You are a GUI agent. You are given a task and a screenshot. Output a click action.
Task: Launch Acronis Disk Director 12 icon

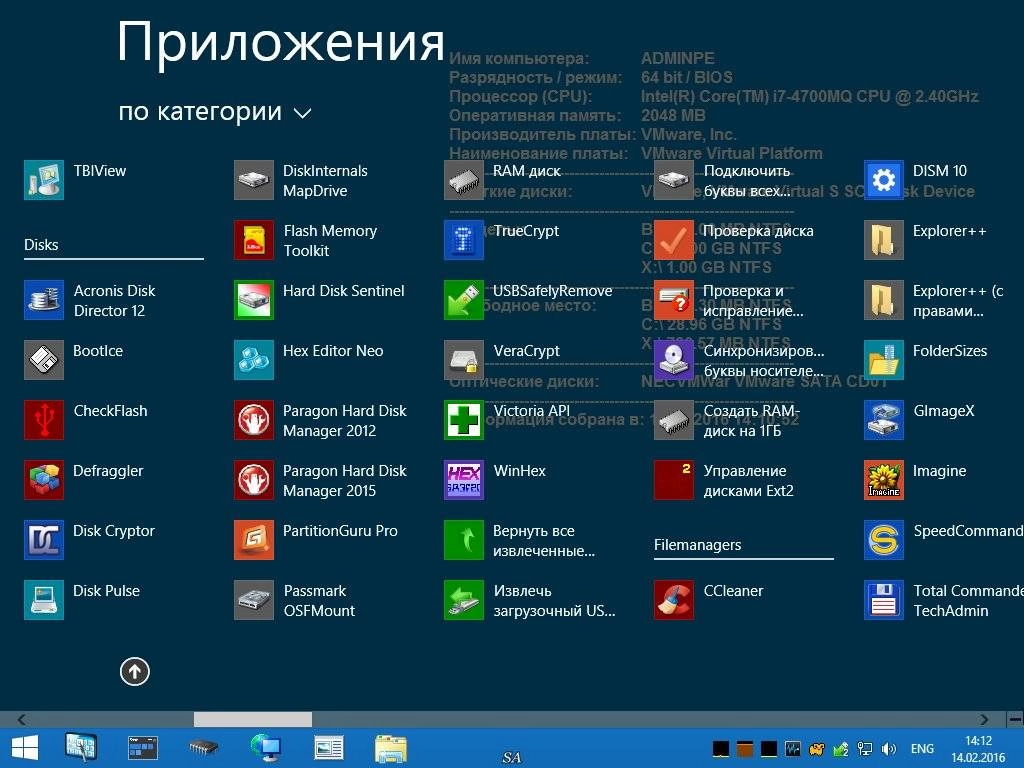[44, 300]
